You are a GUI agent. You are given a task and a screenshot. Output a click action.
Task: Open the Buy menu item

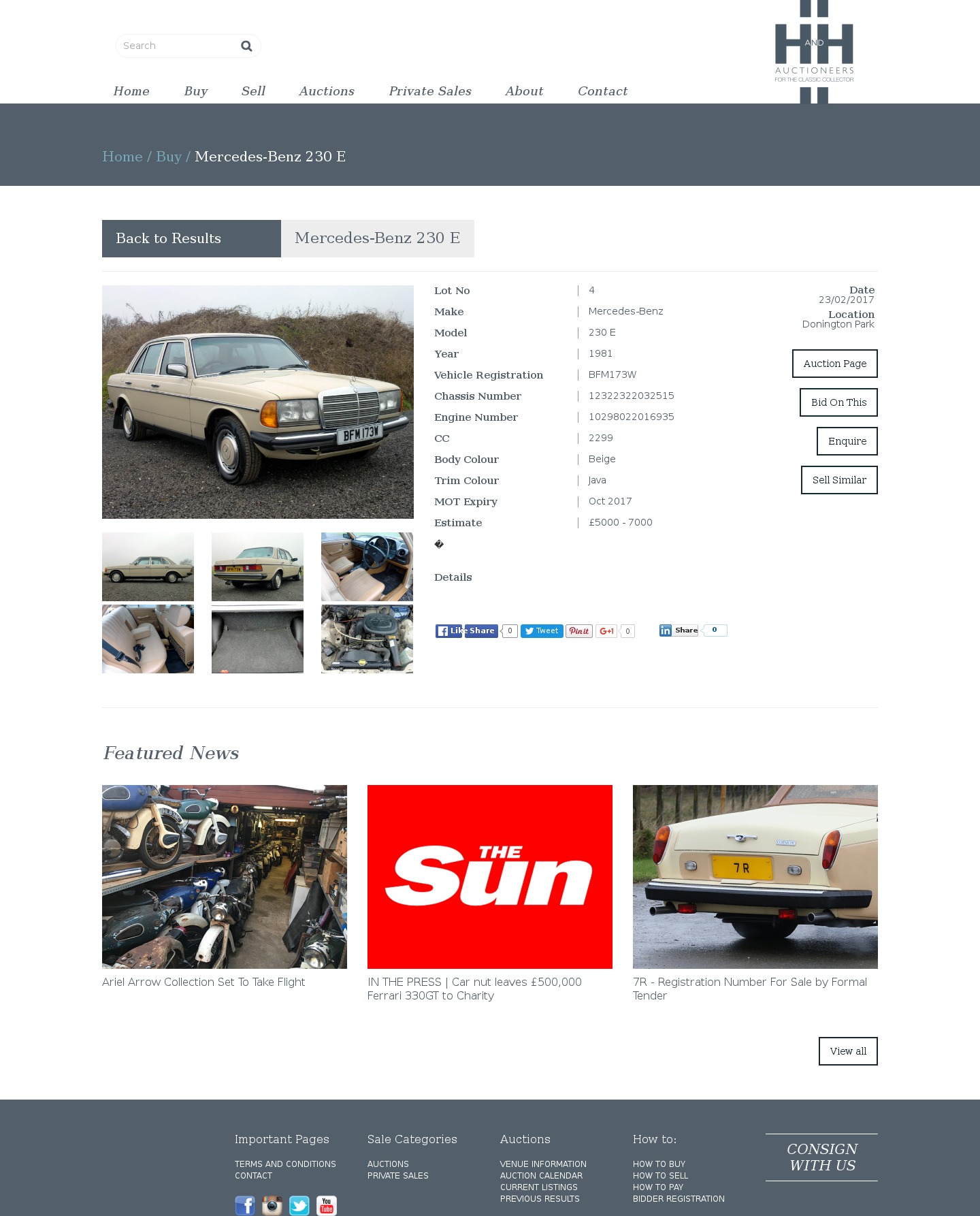click(196, 91)
